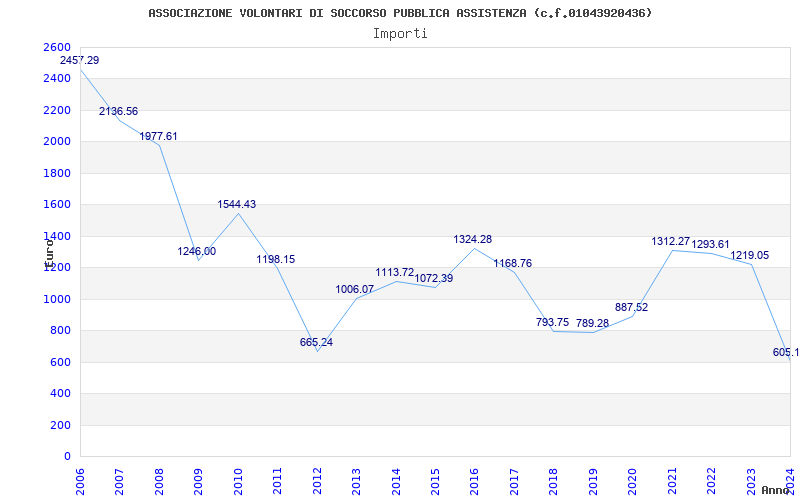The width and height of the screenshot is (800, 500).
Task: Click the 1324.28 data label
Action: (x=473, y=239)
